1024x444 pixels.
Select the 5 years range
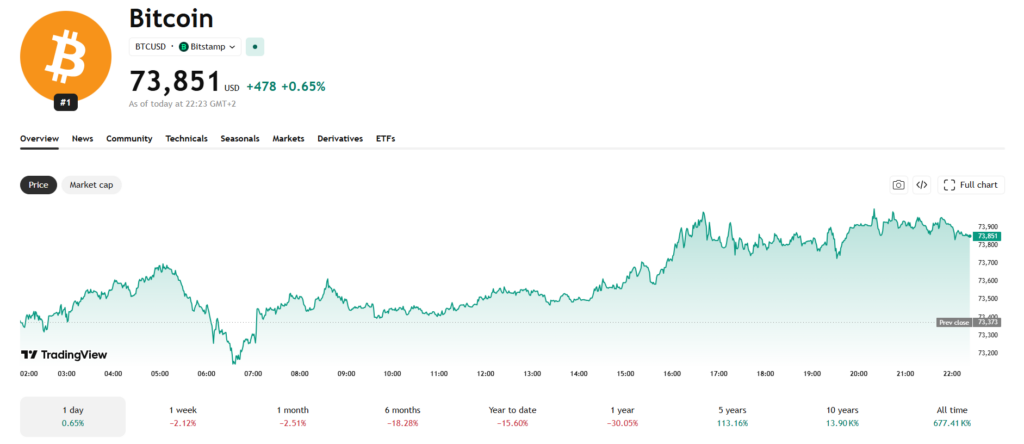[x=731, y=417]
